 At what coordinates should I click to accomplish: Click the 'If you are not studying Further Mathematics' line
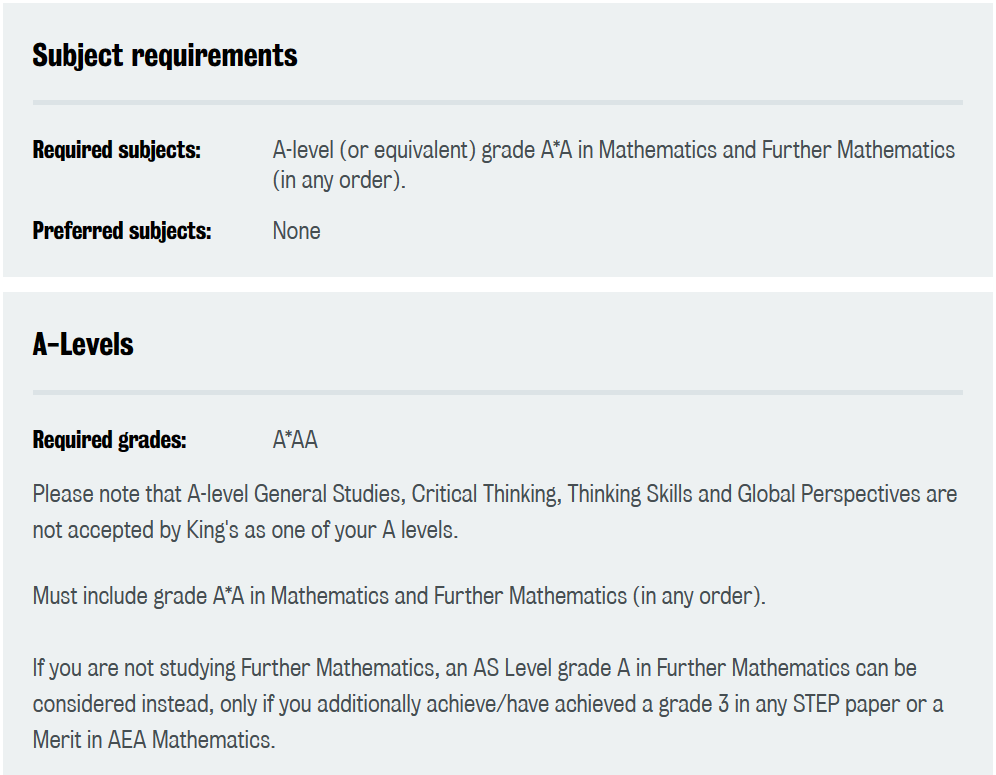[x=474, y=668]
